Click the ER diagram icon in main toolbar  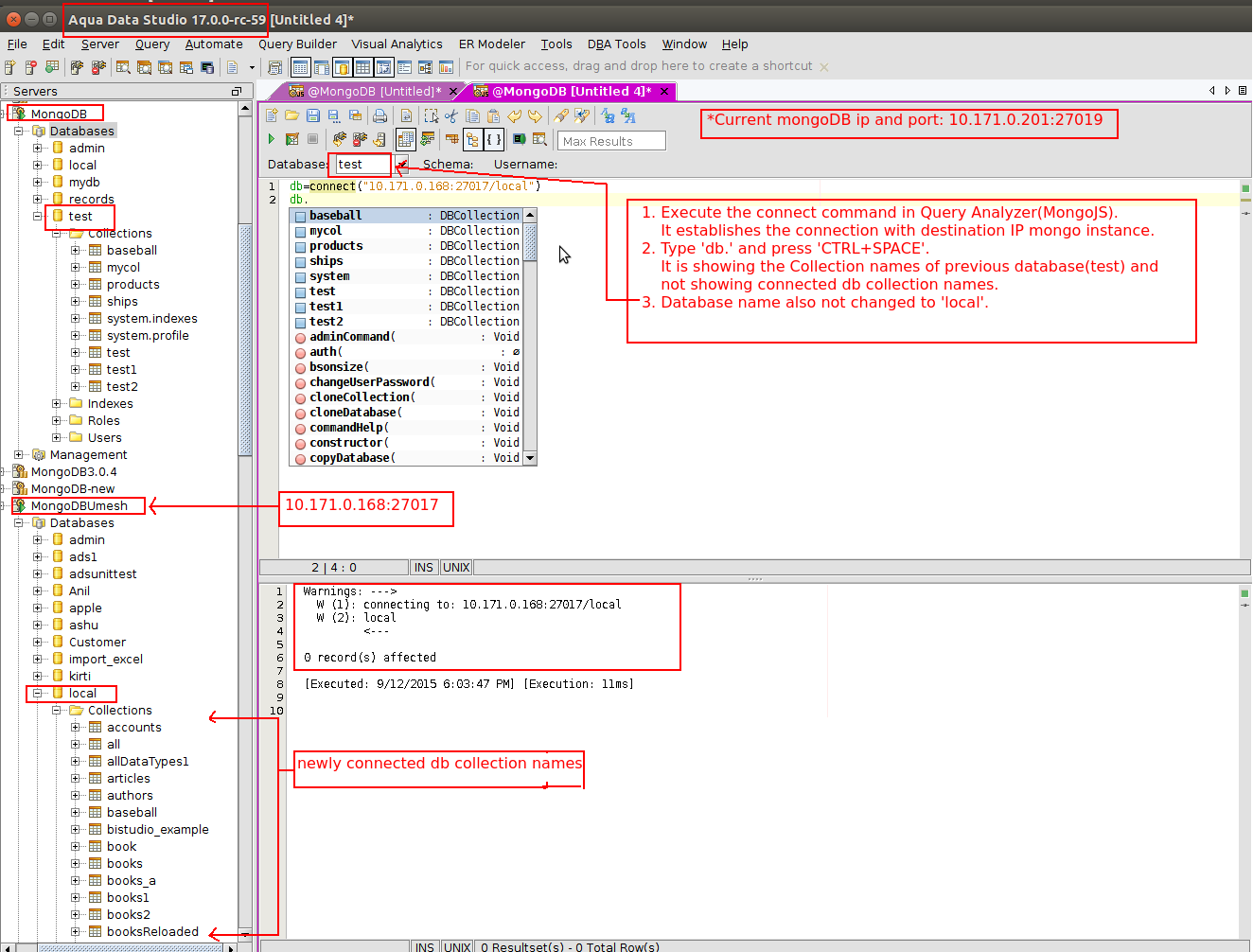pyautogui.click(x=425, y=67)
